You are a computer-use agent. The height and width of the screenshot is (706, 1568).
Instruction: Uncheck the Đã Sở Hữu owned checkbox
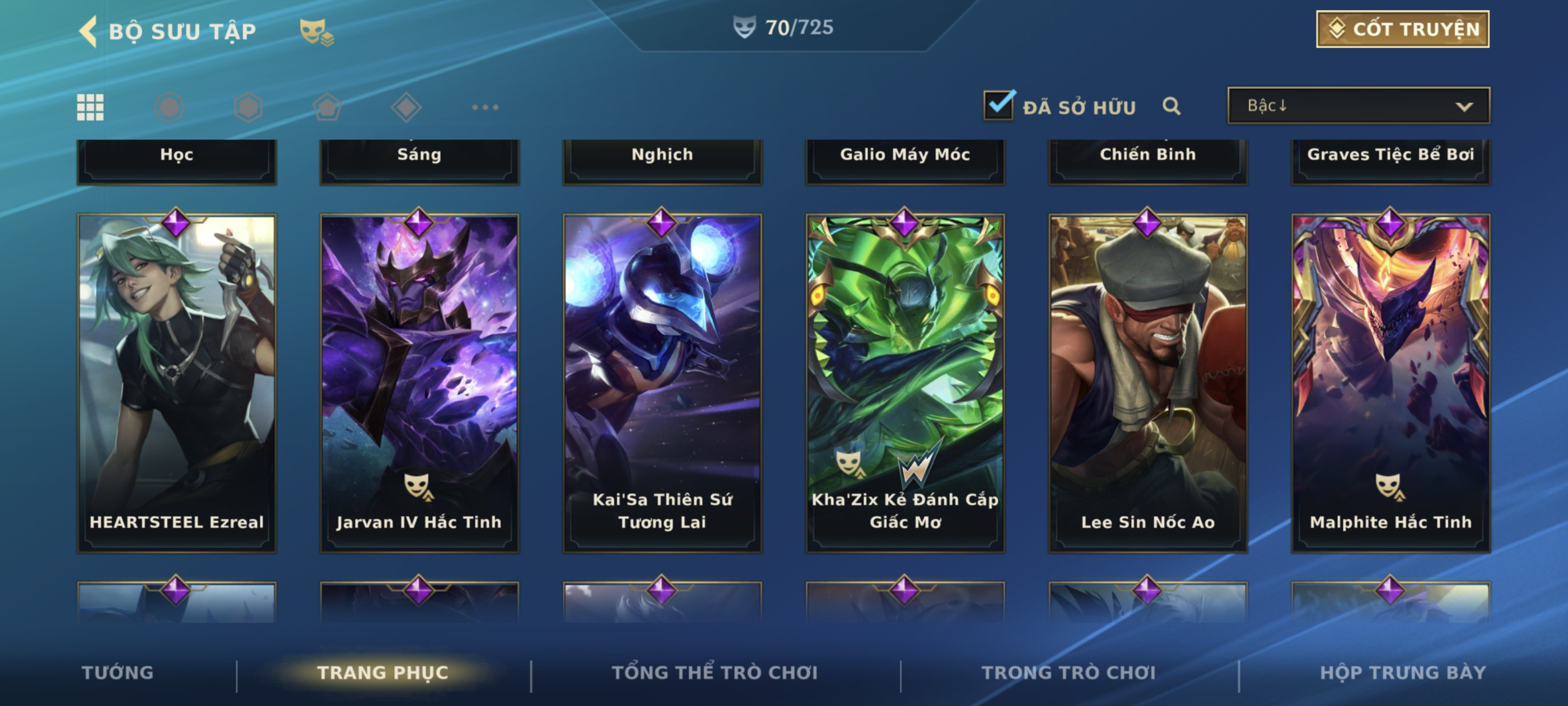999,105
